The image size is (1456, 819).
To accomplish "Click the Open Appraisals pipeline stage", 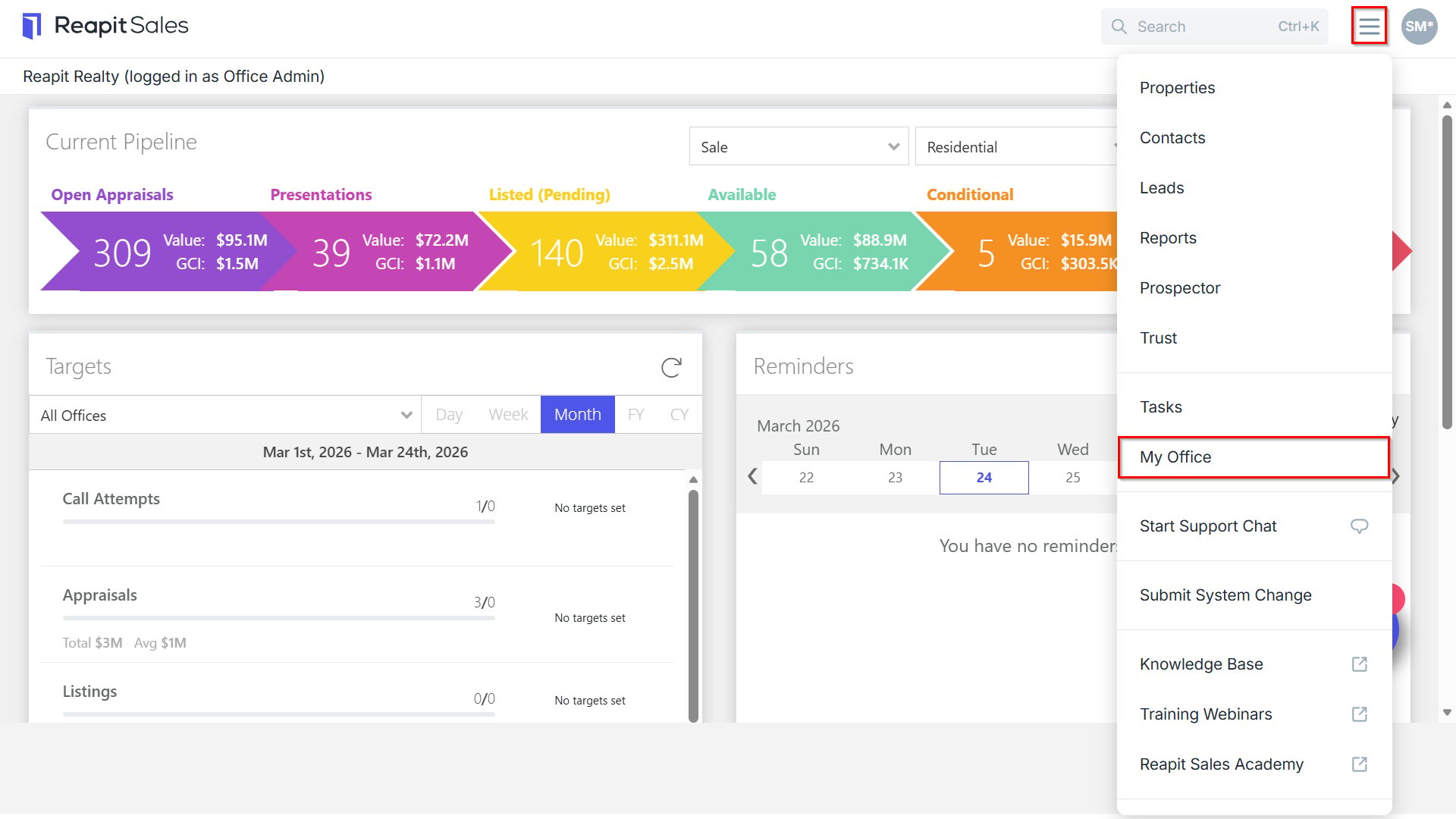I will (159, 252).
